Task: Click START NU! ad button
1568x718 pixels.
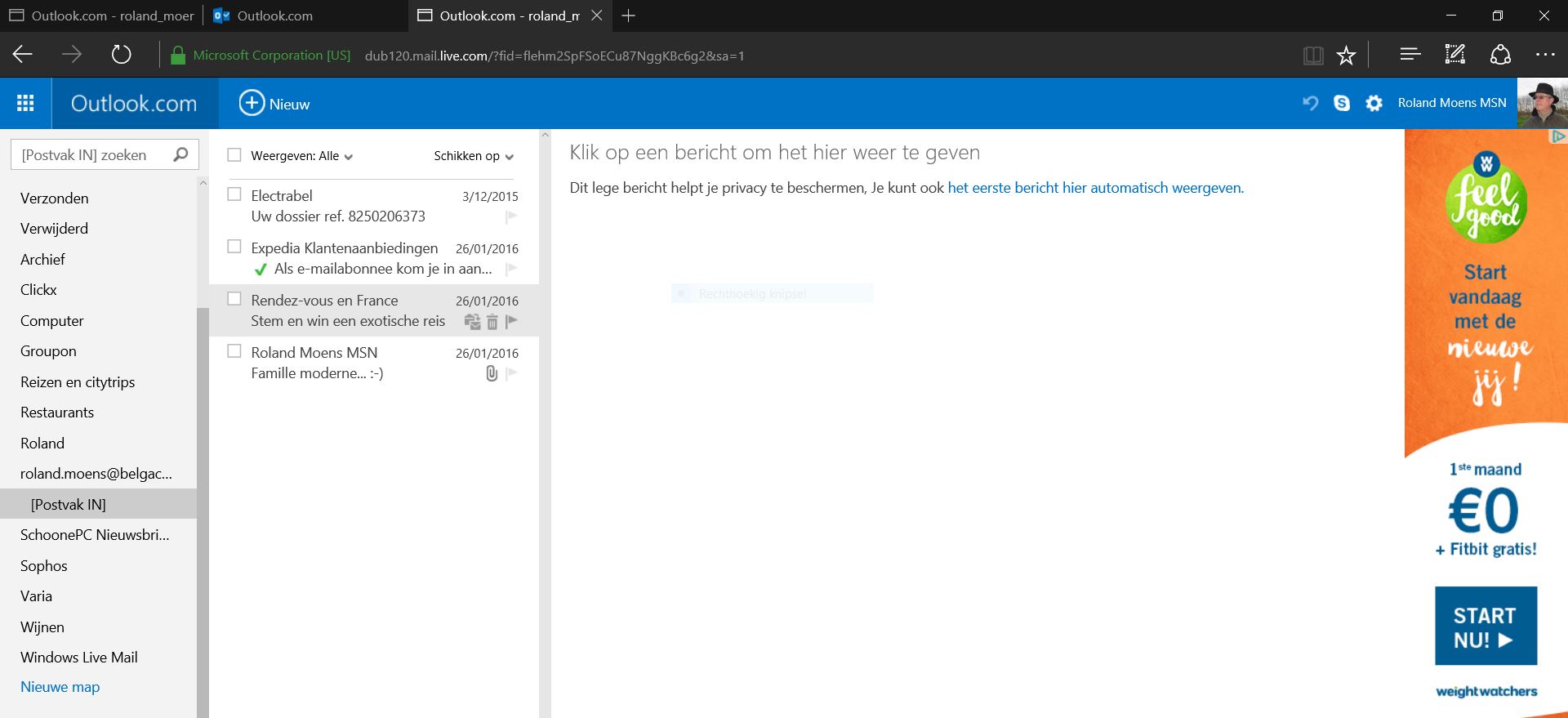Action: coord(1486,626)
